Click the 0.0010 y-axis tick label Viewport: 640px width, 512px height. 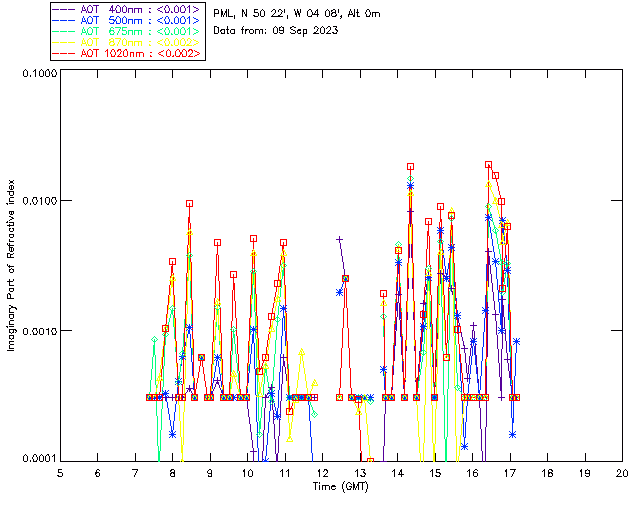coord(39,331)
